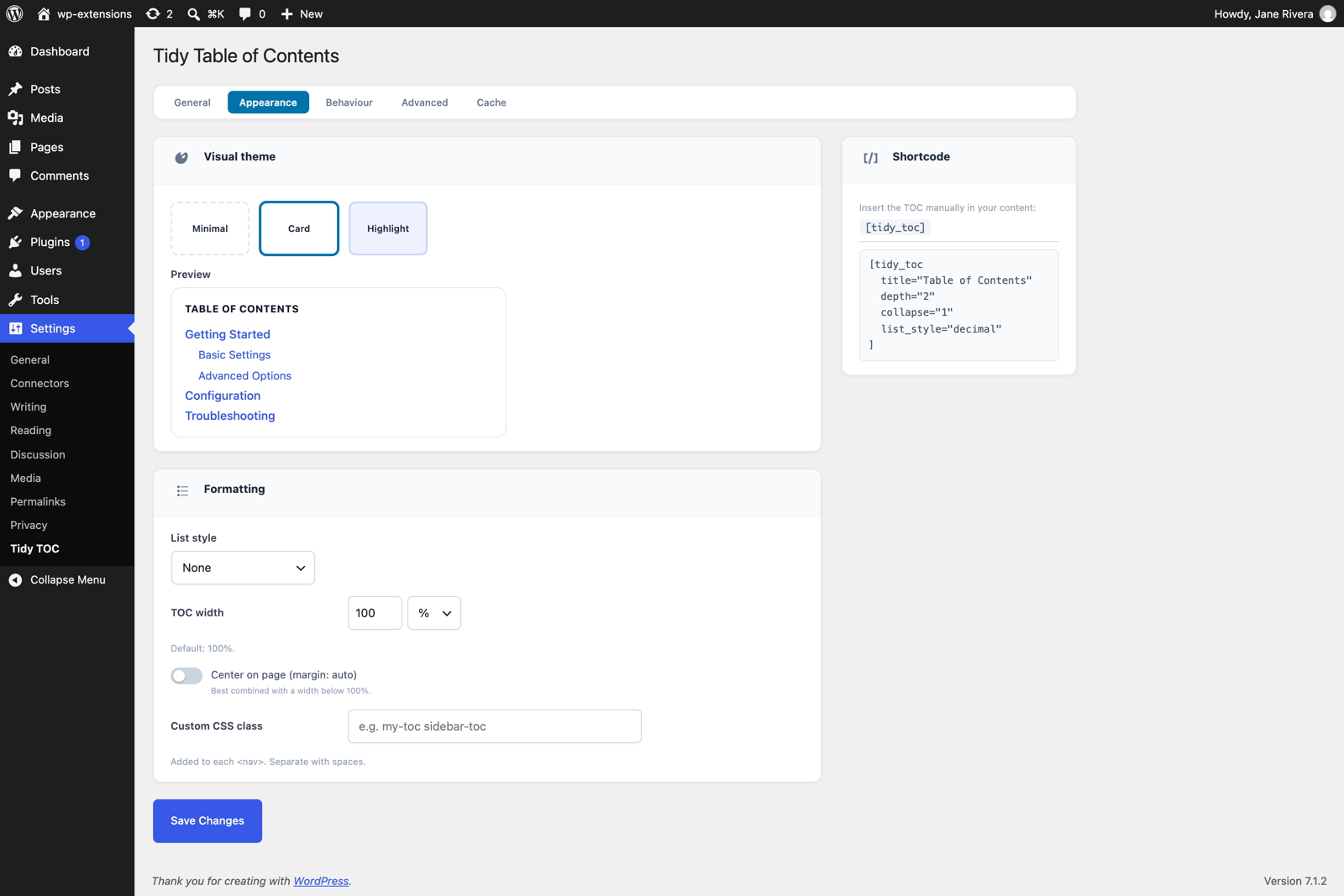1344x896 pixels.
Task: Open the wp-extensions site home icon
Action: [x=44, y=13]
